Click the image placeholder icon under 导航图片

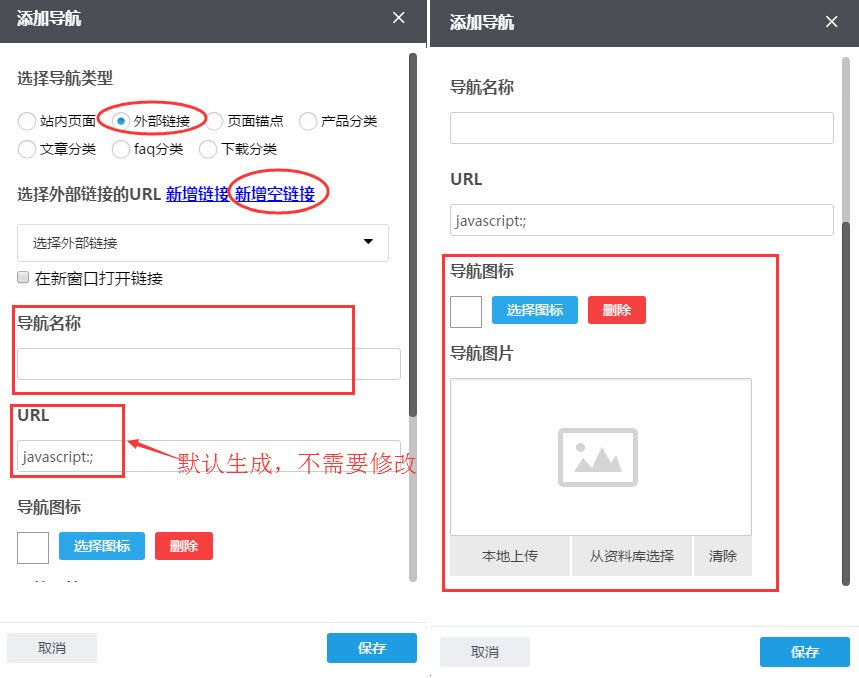pyautogui.click(x=598, y=455)
